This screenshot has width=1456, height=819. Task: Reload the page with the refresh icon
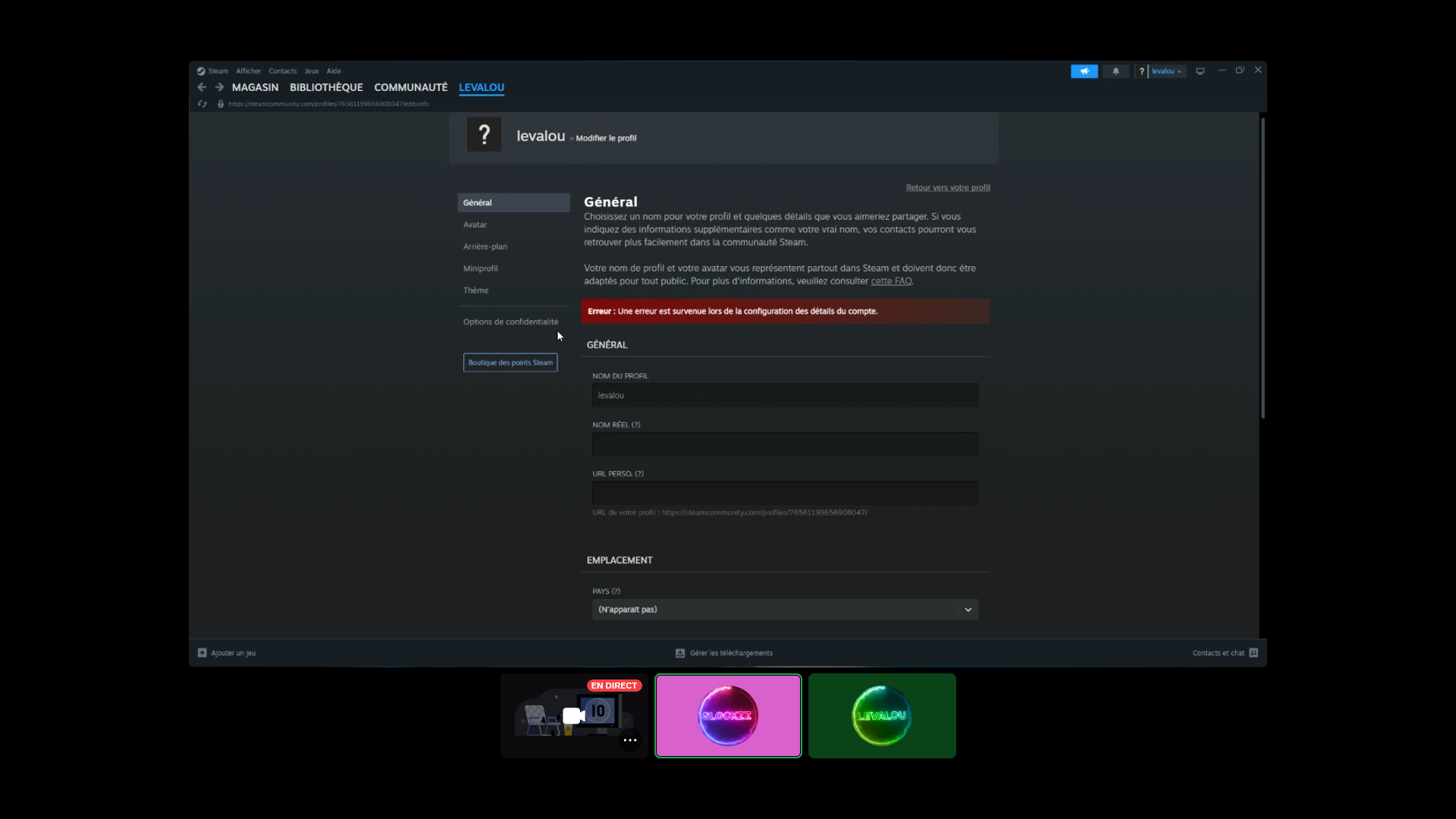coord(202,104)
